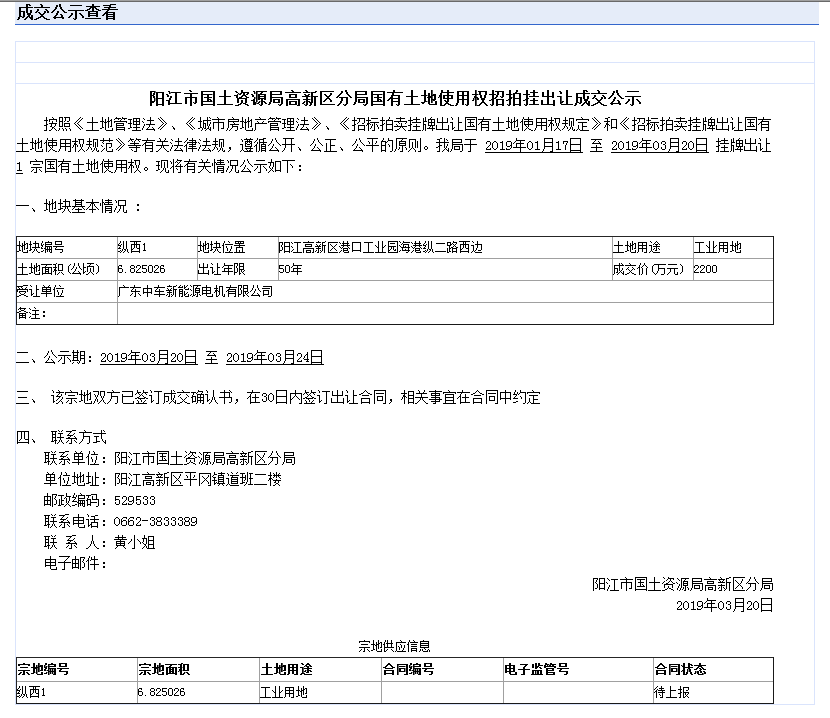
Task: Click the 地块编号 label cell
Action: 67,247
